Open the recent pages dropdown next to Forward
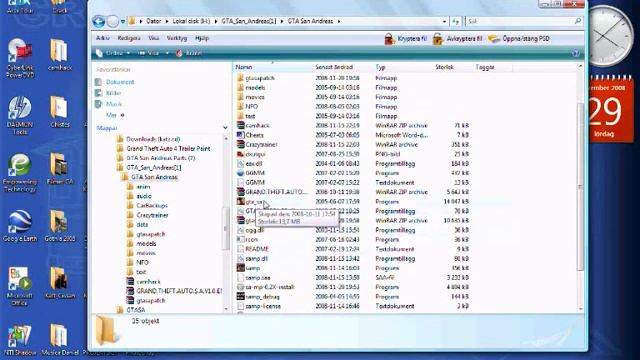The image size is (640, 360). [122, 21]
